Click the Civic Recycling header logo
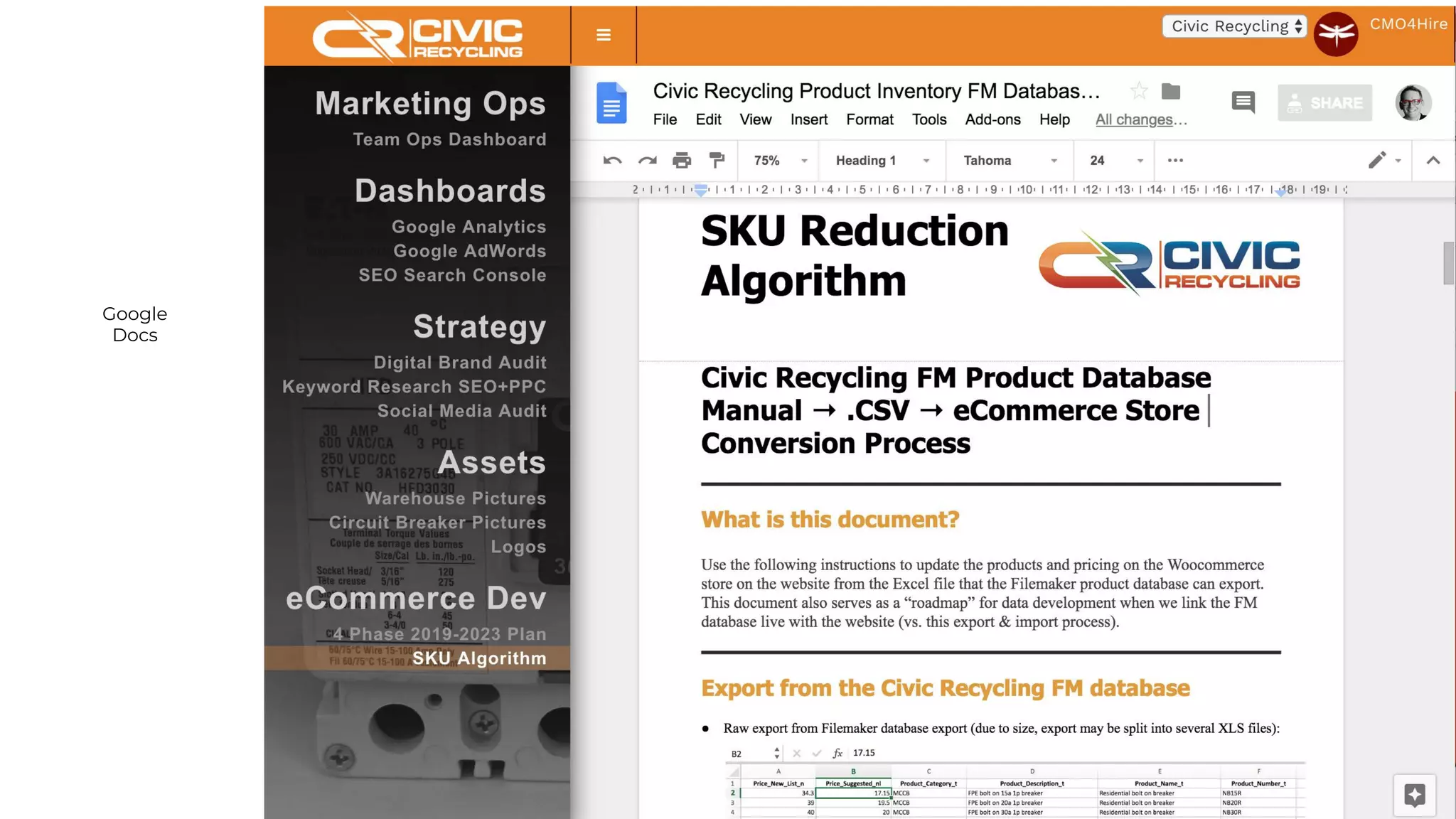Image resolution: width=1456 pixels, height=819 pixels. (417, 37)
